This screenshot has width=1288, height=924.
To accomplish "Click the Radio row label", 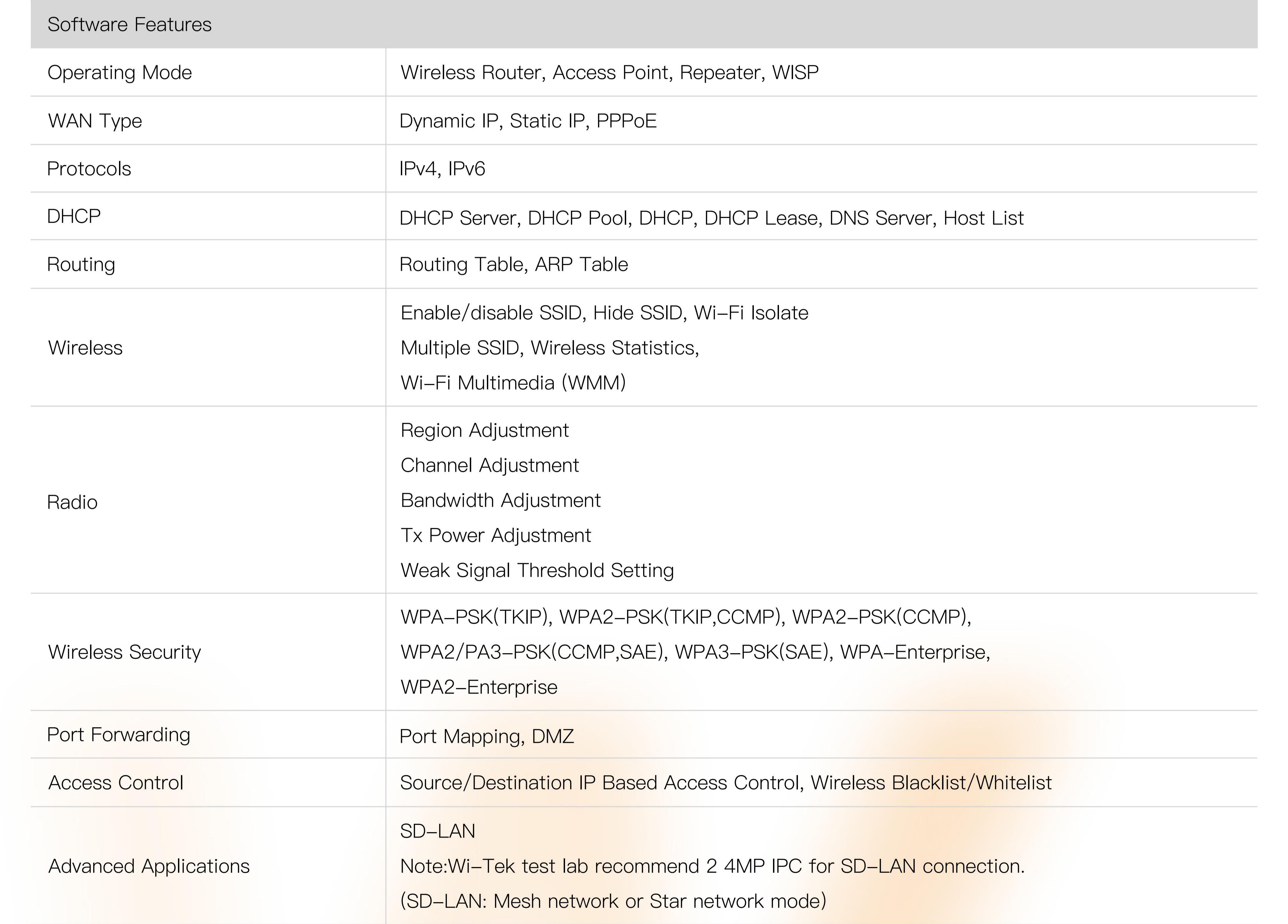I will 72,502.
